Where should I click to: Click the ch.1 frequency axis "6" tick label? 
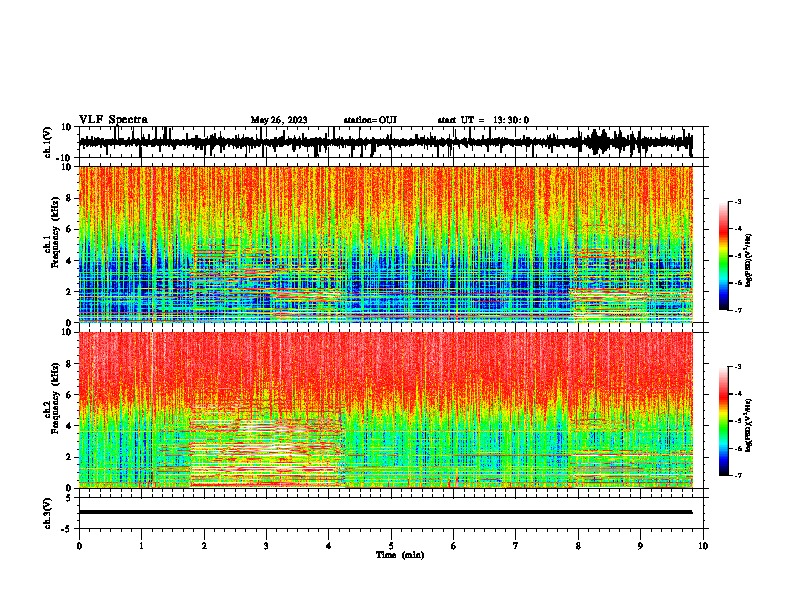pos(70,230)
